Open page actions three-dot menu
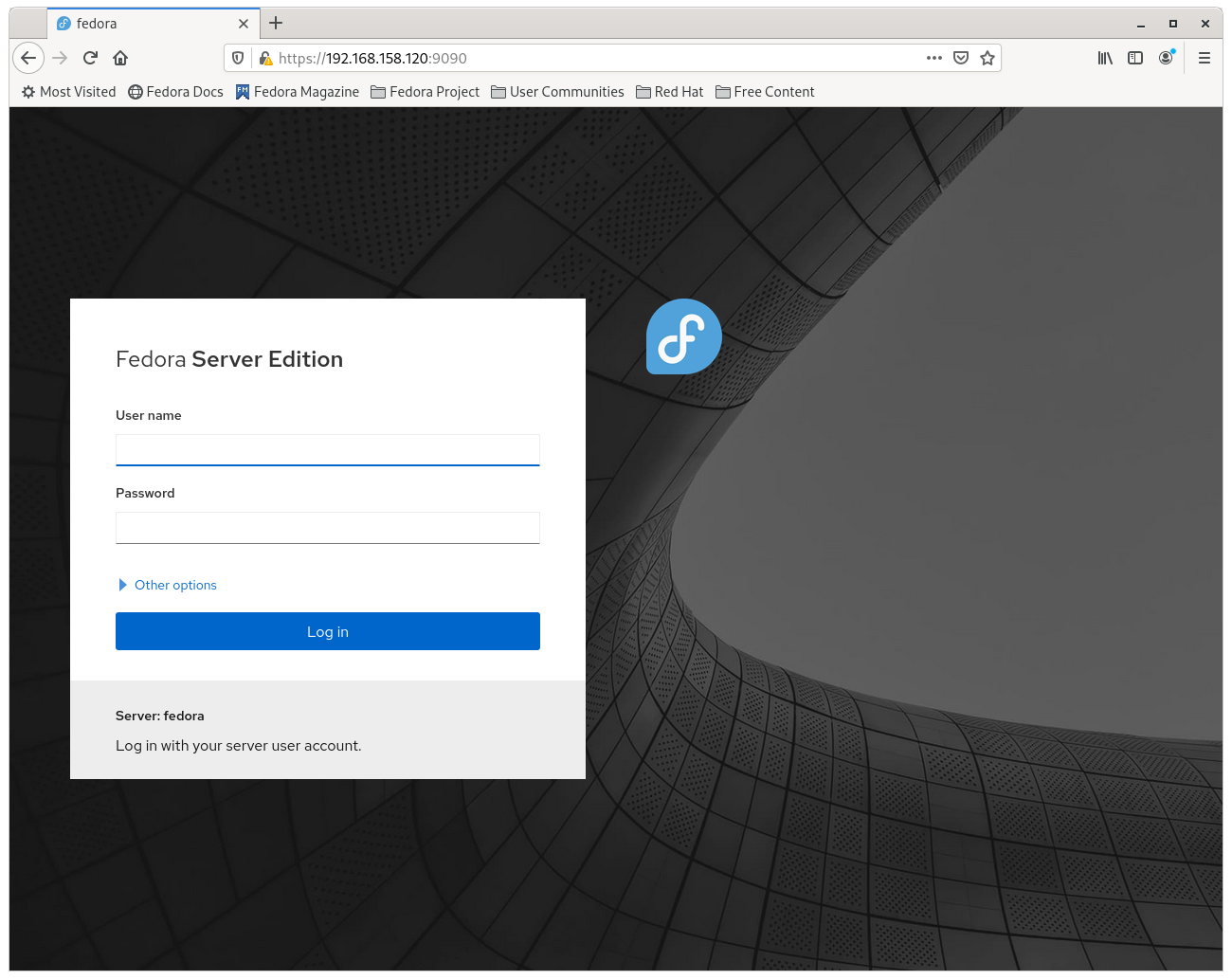 tap(934, 58)
